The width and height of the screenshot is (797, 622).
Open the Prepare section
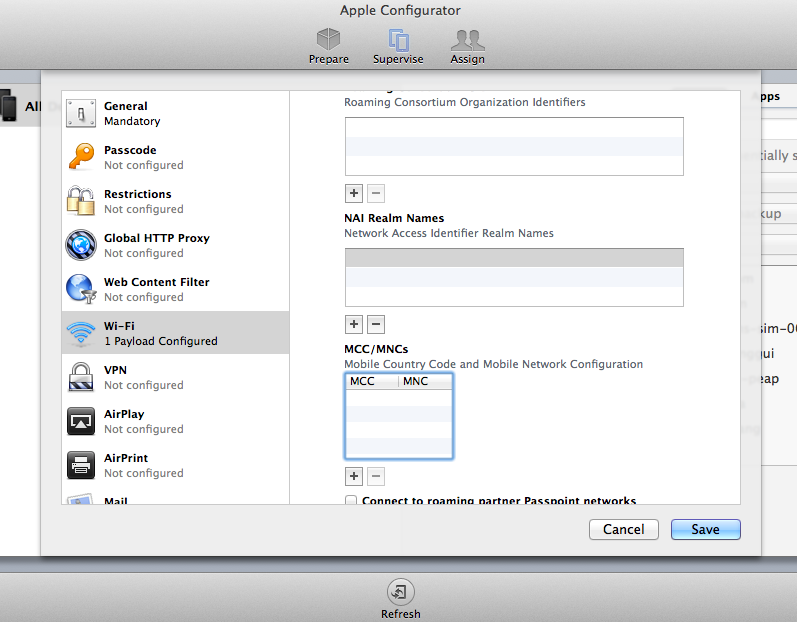pyautogui.click(x=328, y=46)
